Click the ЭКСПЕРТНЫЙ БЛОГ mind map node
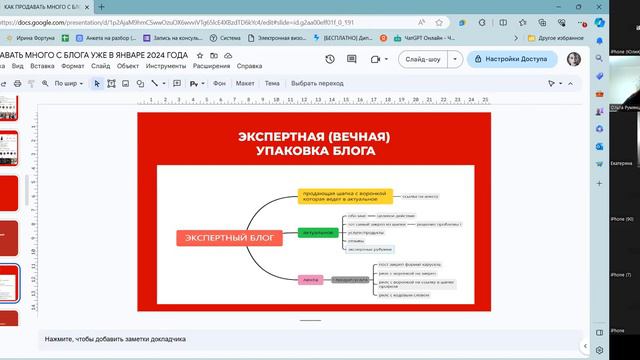The height and width of the screenshot is (360, 640). tap(229, 238)
